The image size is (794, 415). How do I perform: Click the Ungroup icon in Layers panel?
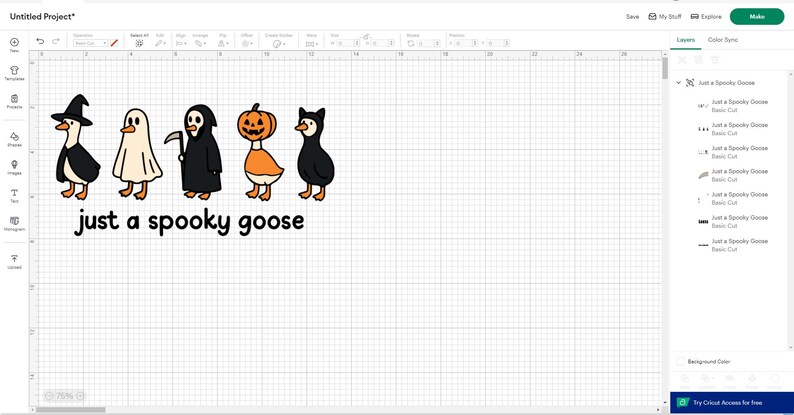tap(682, 60)
